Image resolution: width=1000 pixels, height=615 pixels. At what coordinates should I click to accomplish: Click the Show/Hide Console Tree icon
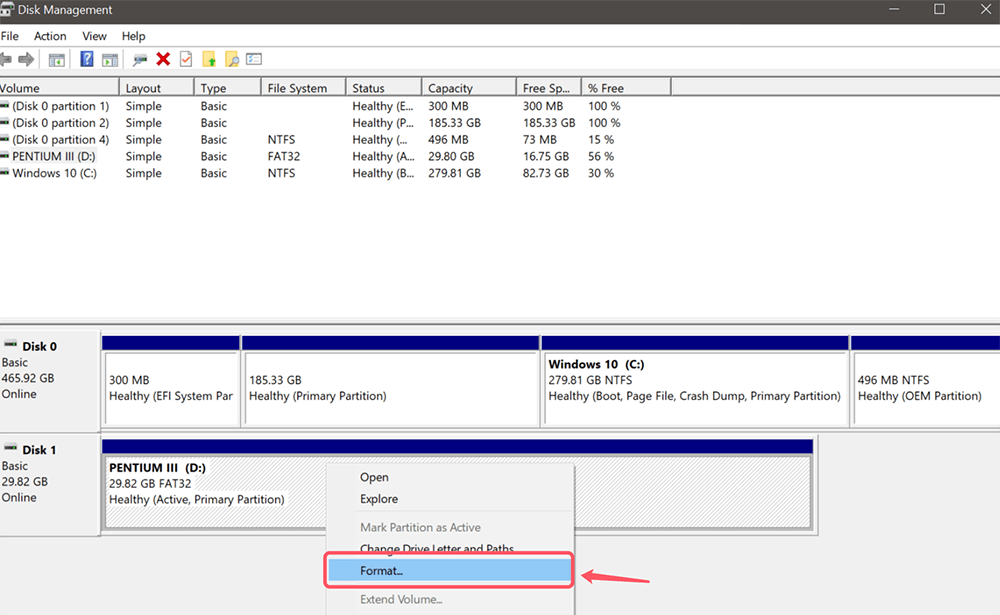[x=57, y=60]
